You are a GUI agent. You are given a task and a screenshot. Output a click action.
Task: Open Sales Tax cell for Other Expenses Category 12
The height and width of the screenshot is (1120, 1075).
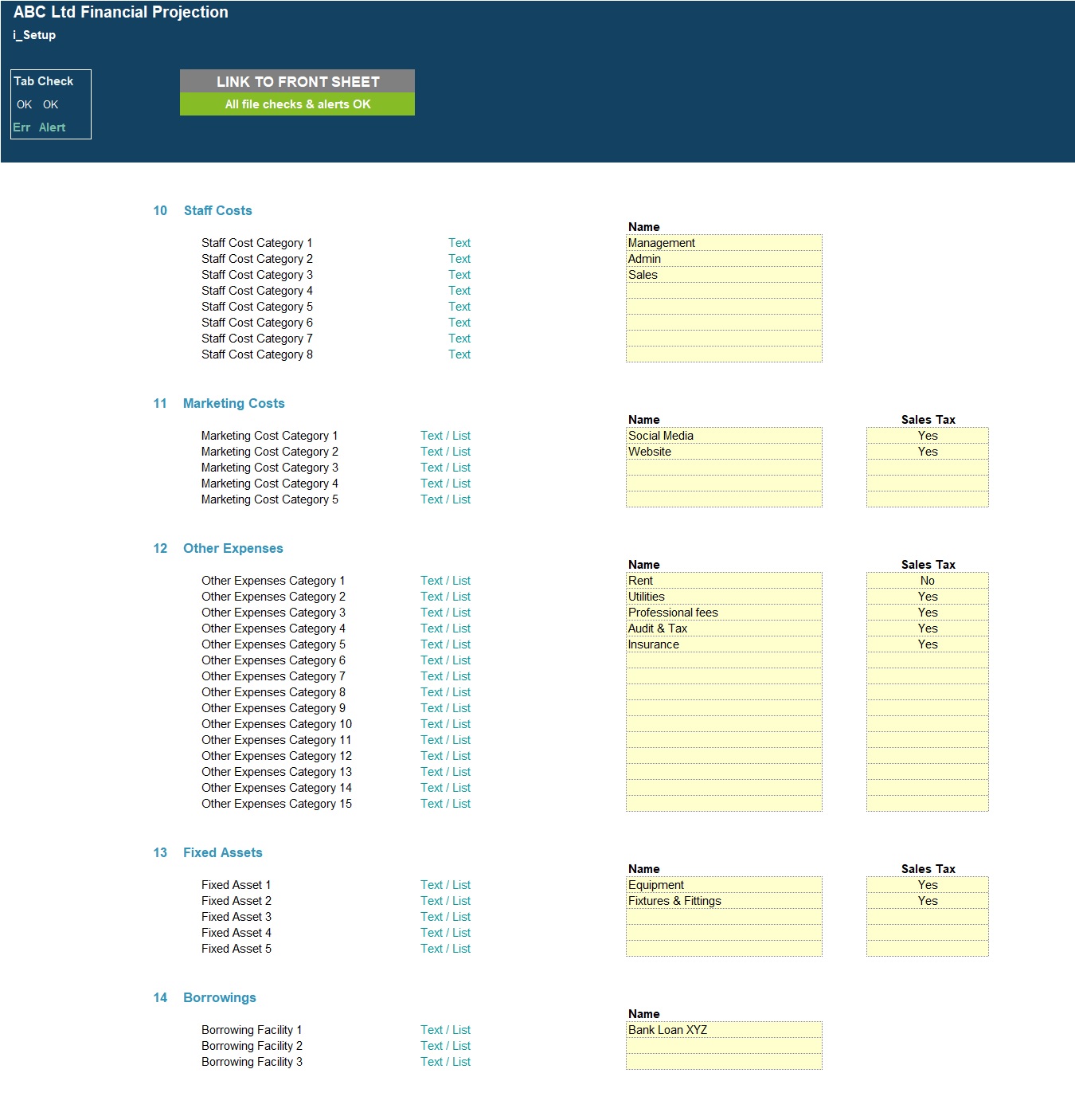(928, 756)
